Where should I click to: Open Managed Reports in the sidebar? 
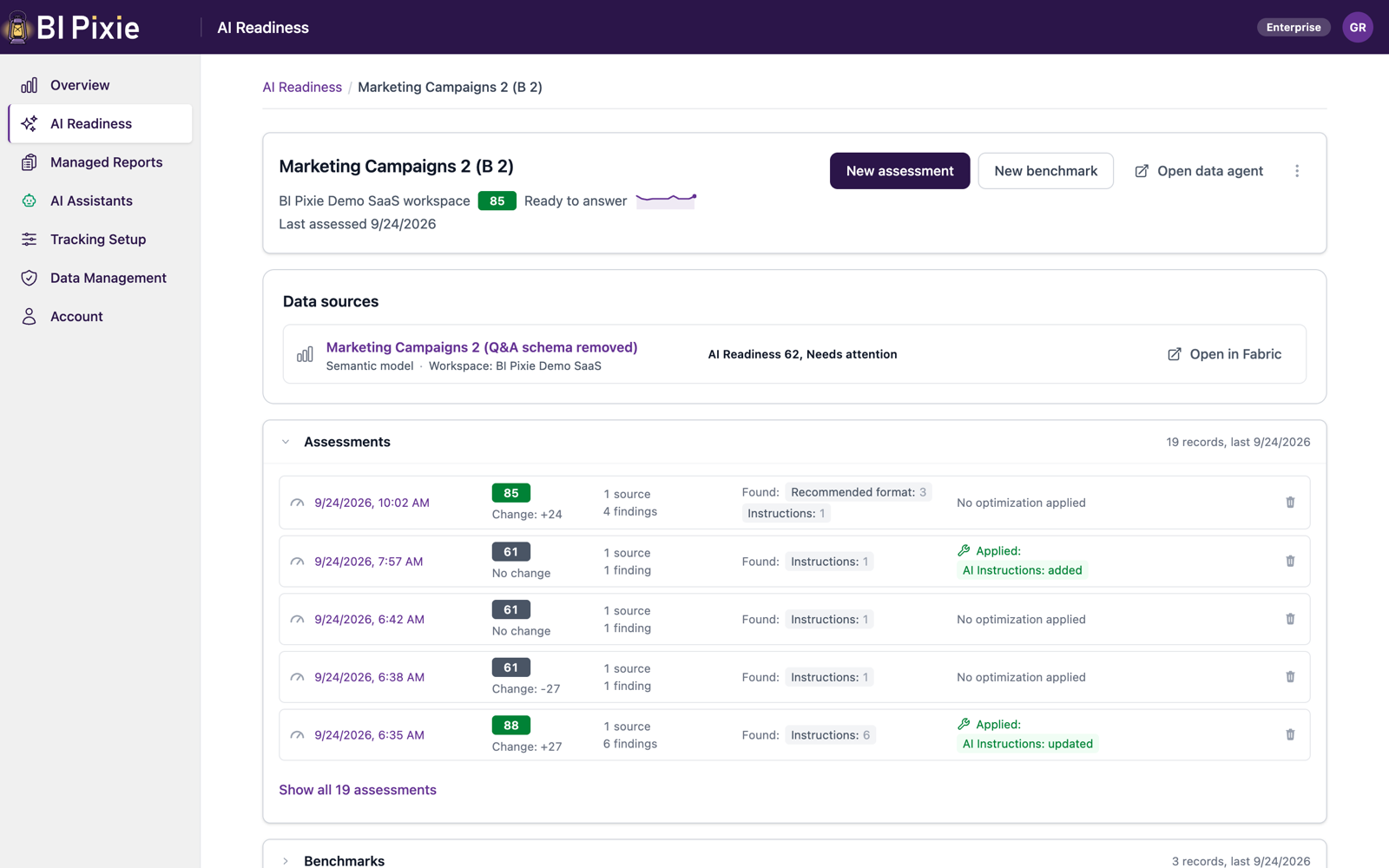(x=100, y=162)
